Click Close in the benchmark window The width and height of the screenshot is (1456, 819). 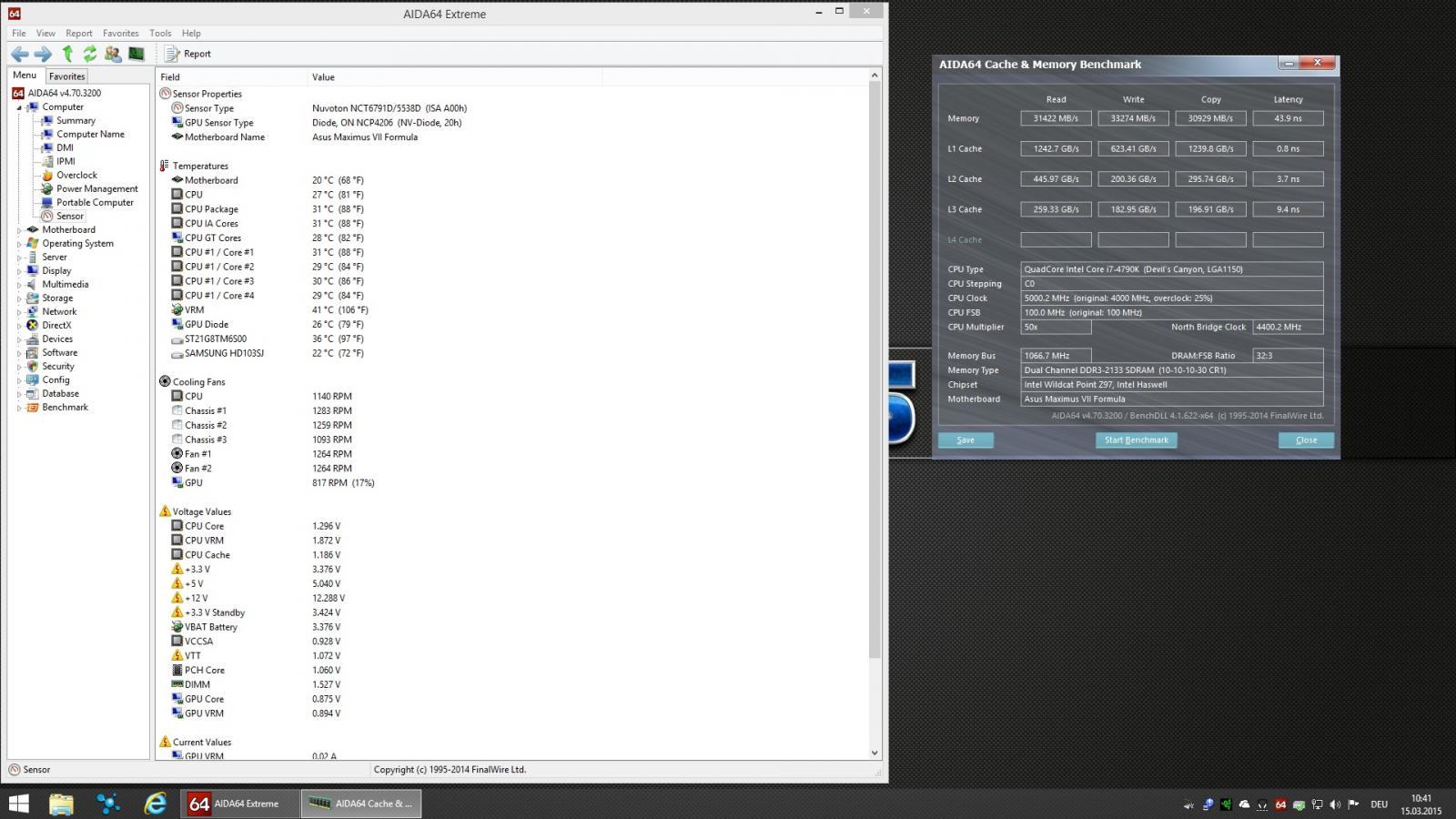[1306, 440]
